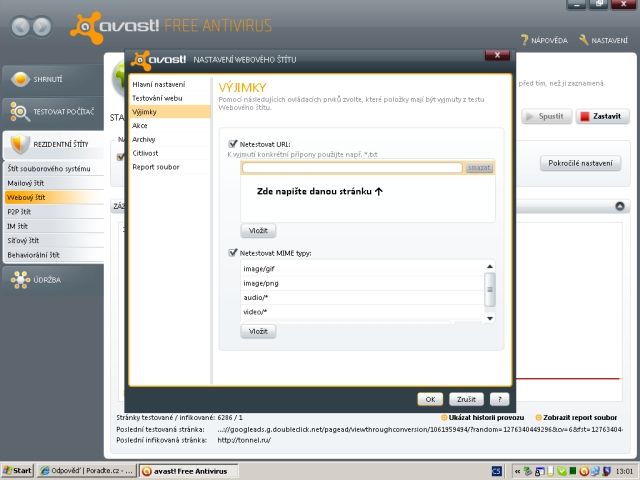640x480 pixels.
Task: Open the Windows Start button
Action: (x=18, y=471)
